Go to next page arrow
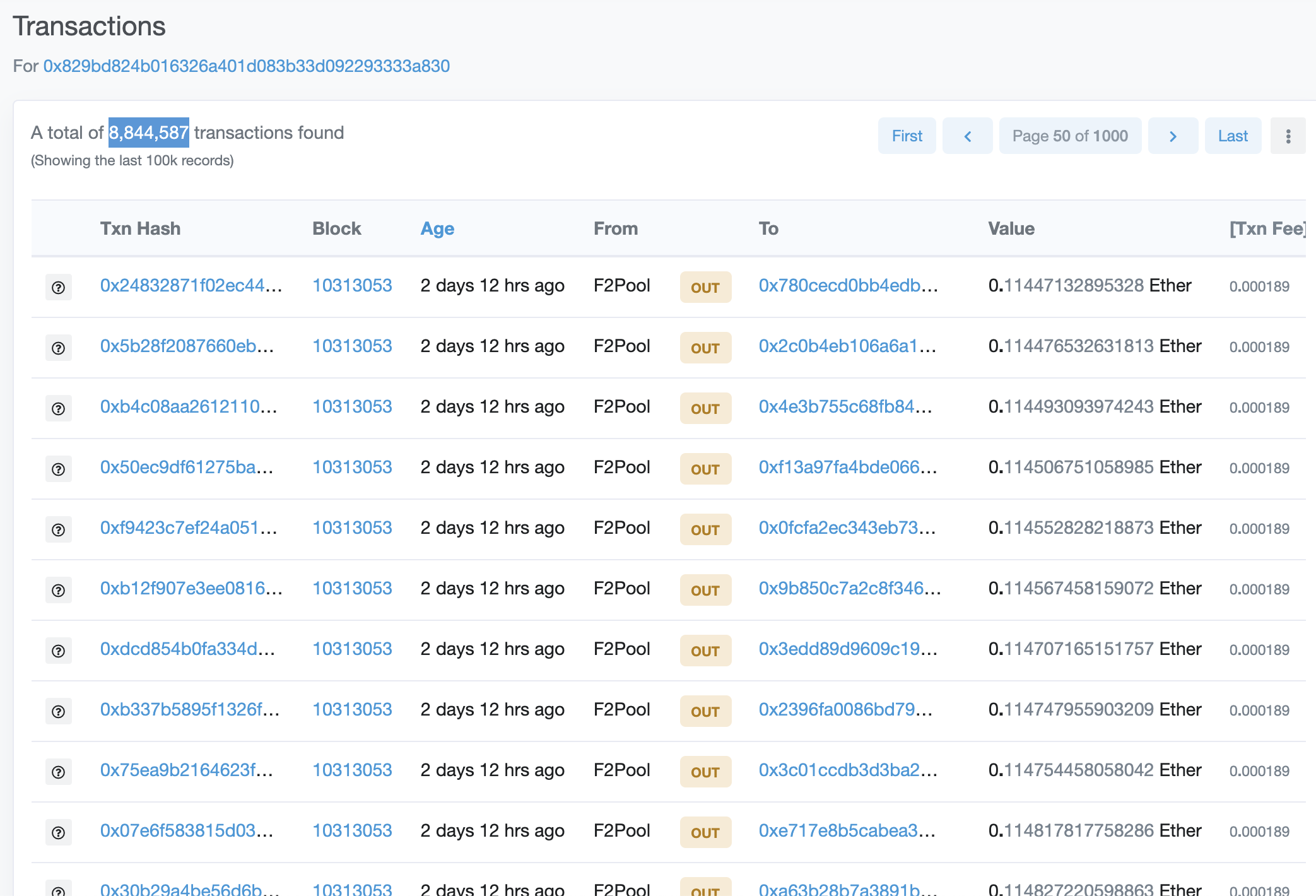1316x896 pixels. point(1173,136)
